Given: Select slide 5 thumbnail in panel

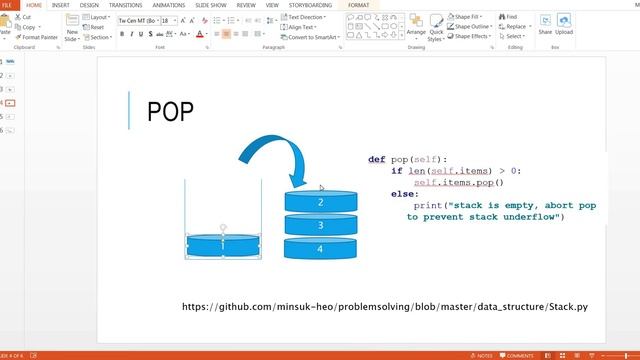Looking at the screenshot, I should click(x=10, y=117).
